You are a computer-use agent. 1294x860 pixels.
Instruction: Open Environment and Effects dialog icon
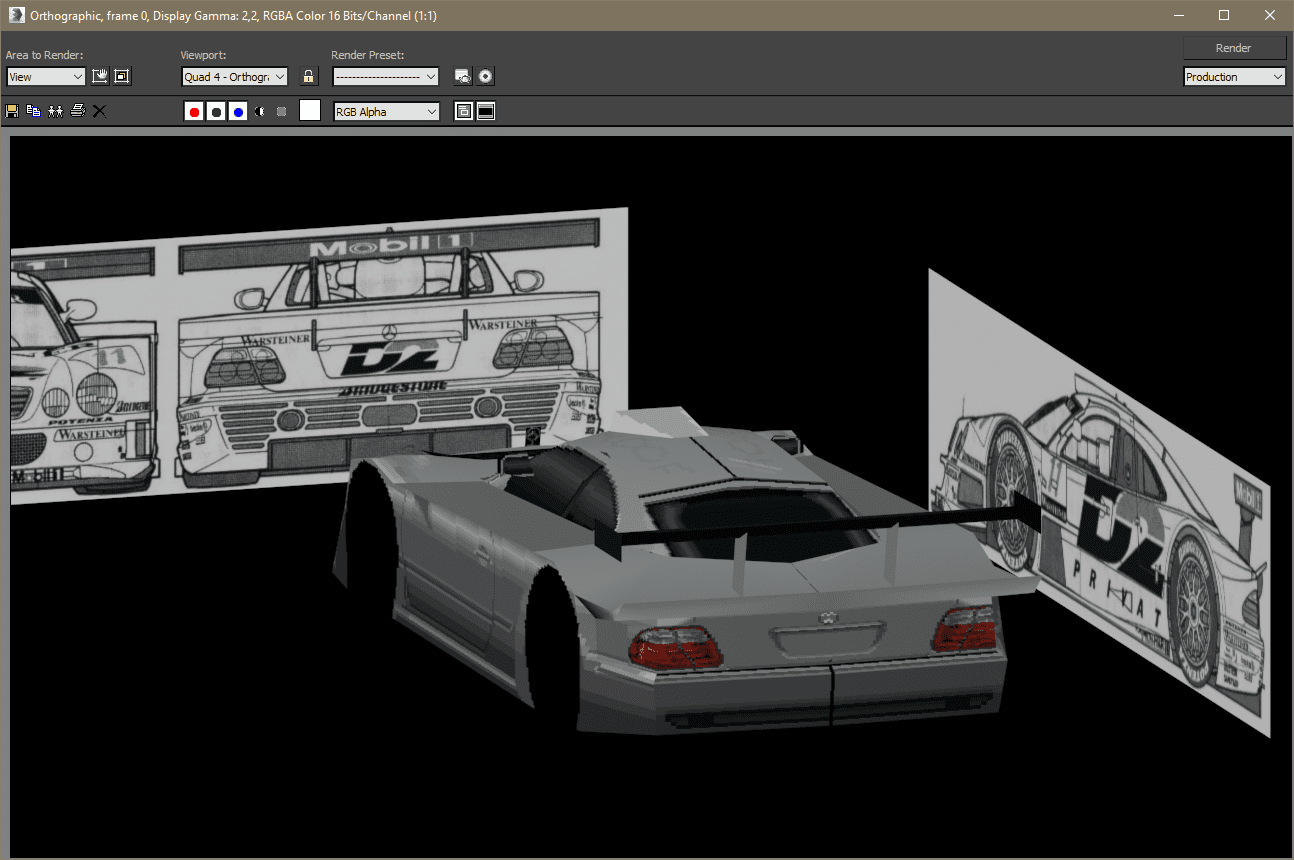click(x=485, y=76)
